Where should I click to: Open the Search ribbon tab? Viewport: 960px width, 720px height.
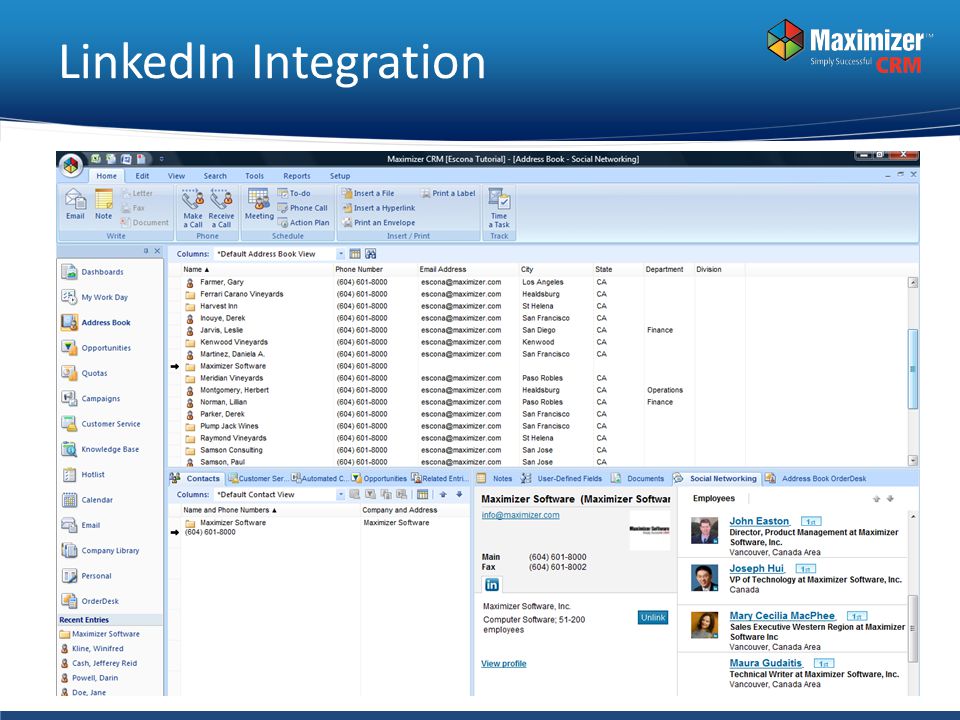tap(215, 176)
